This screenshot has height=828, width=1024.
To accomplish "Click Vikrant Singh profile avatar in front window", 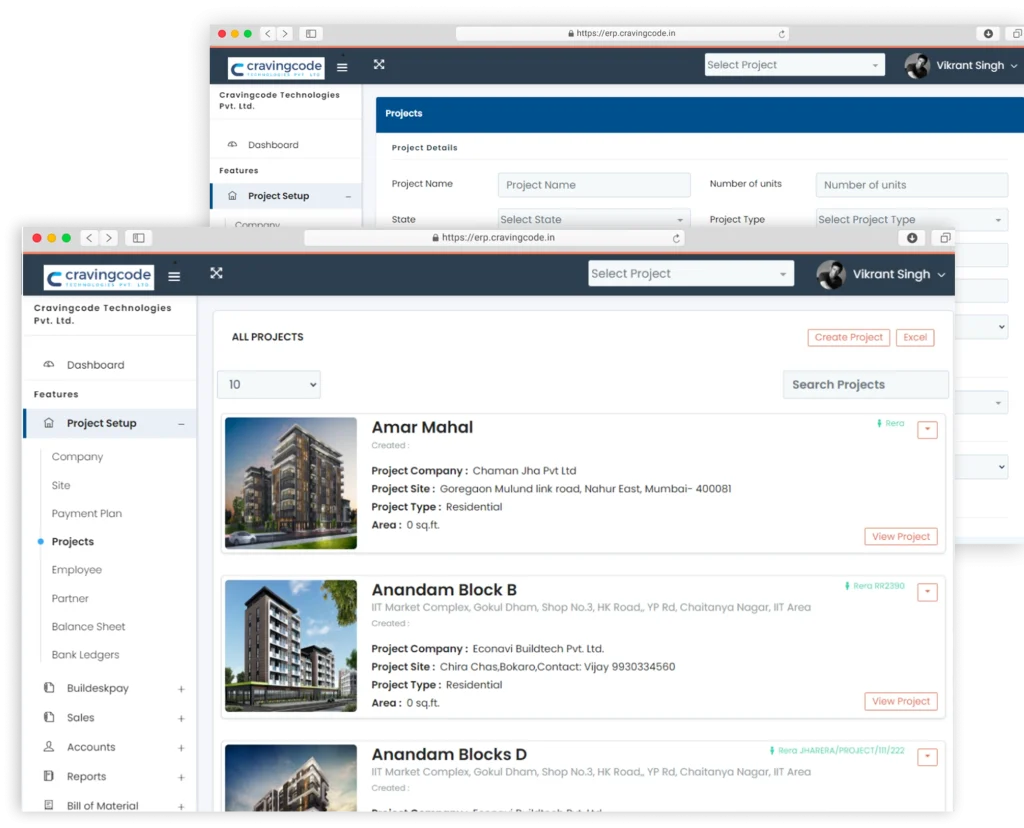I will 831,275.
